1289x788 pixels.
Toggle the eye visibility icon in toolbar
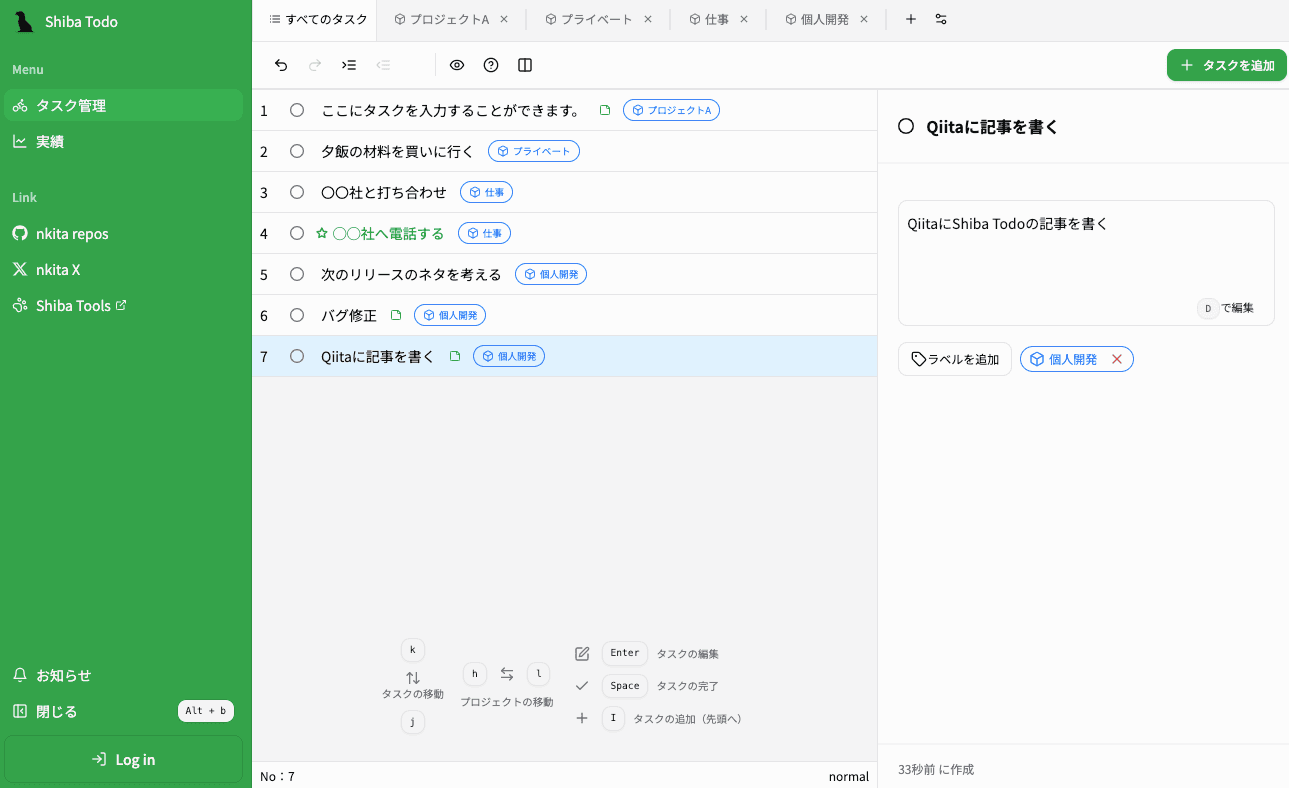click(x=456, y=64)
